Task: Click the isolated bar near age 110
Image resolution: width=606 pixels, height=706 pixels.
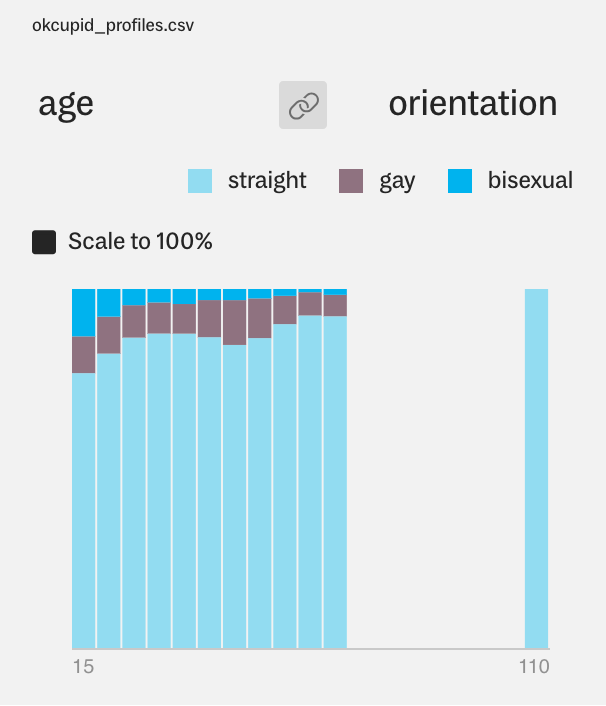Action: pyautogui.click(x=536, y=468)
